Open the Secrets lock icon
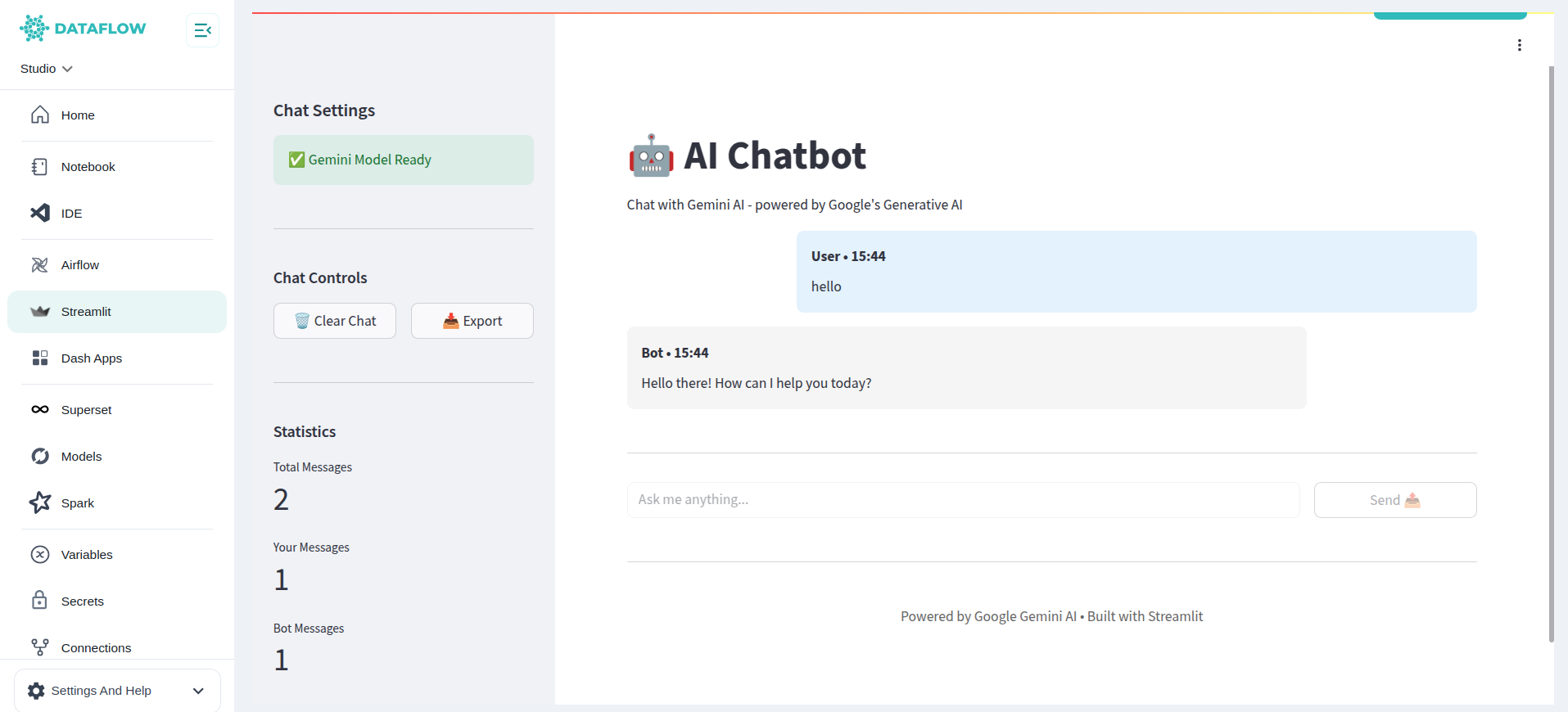 [x=39, y=601]
